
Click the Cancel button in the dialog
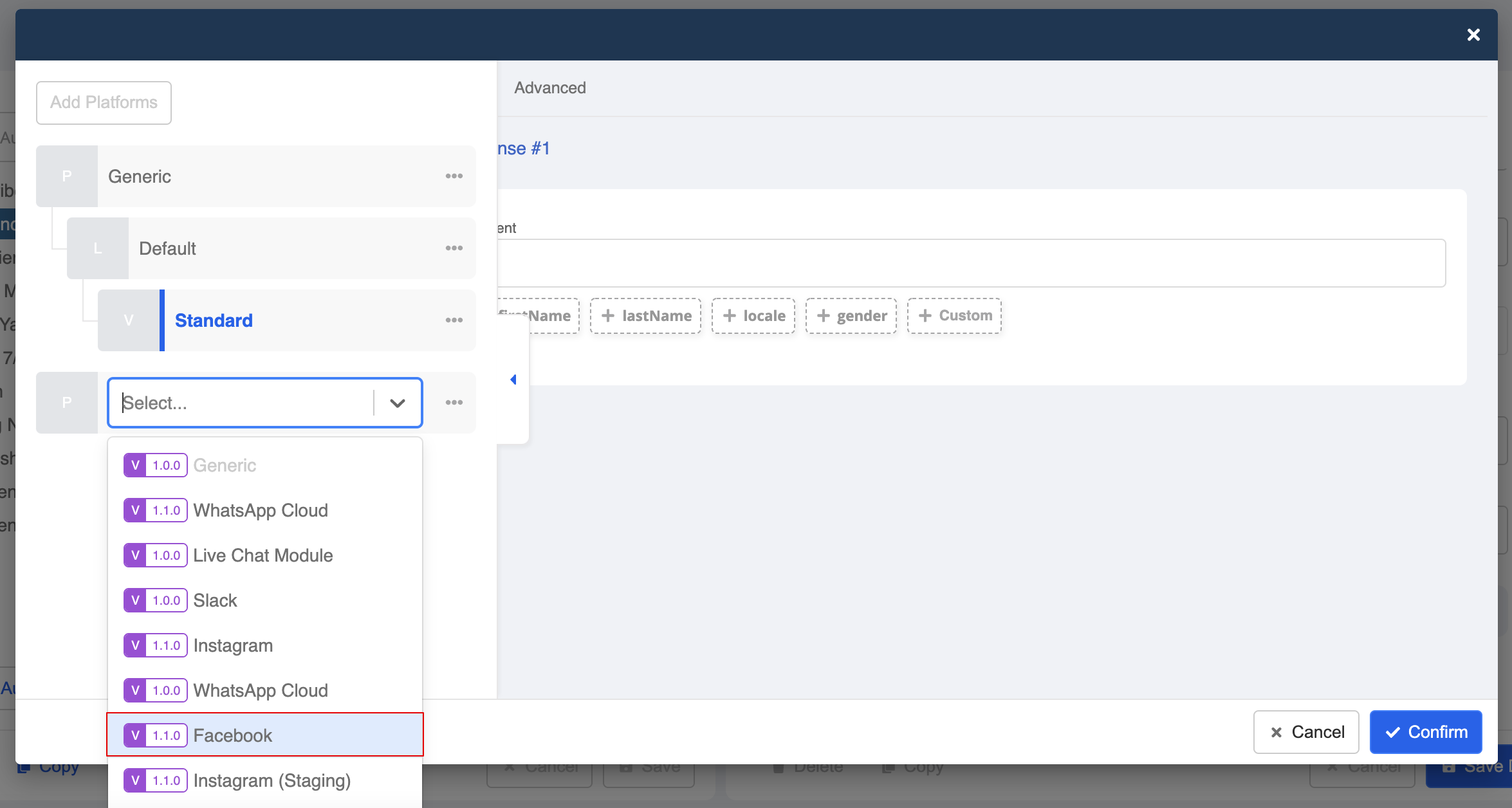1306,732
